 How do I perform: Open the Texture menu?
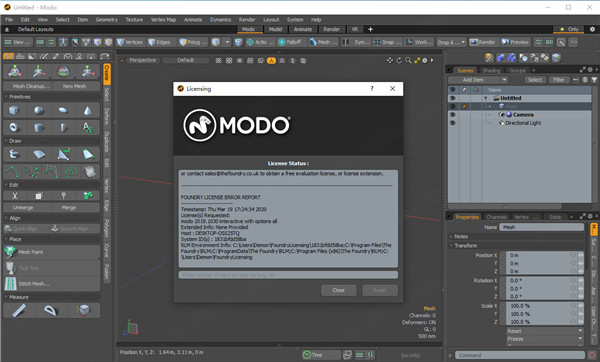point(134,20)
